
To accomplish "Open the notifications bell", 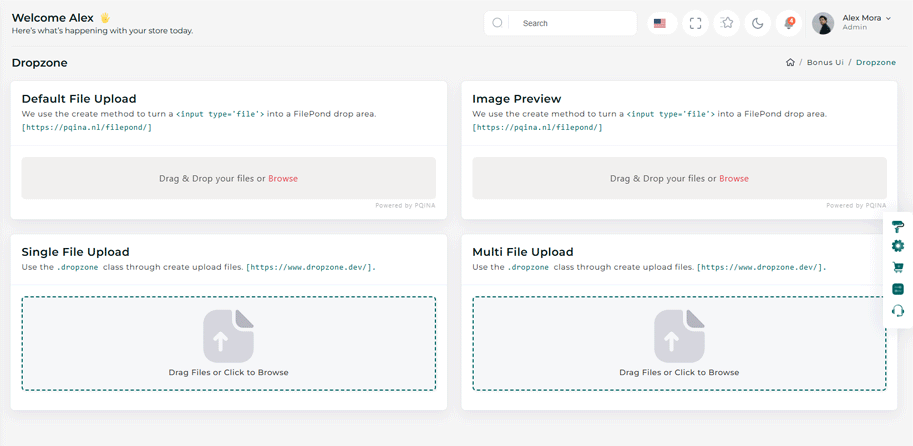I will coord(789,23).
